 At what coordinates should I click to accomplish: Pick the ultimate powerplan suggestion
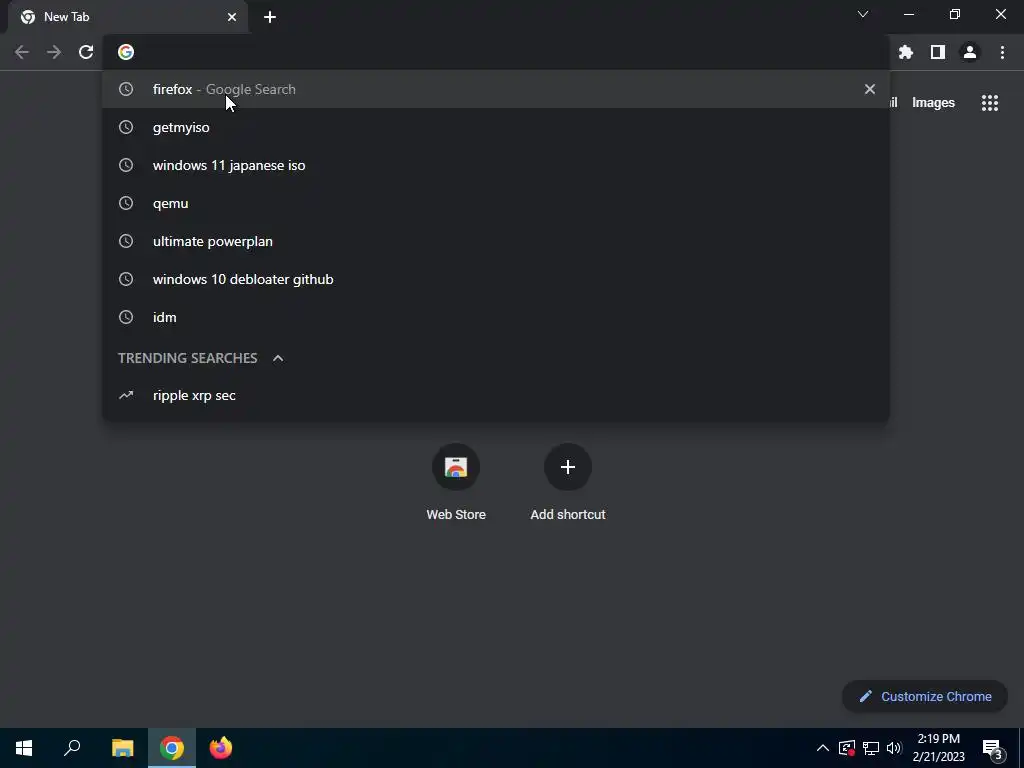496,241
